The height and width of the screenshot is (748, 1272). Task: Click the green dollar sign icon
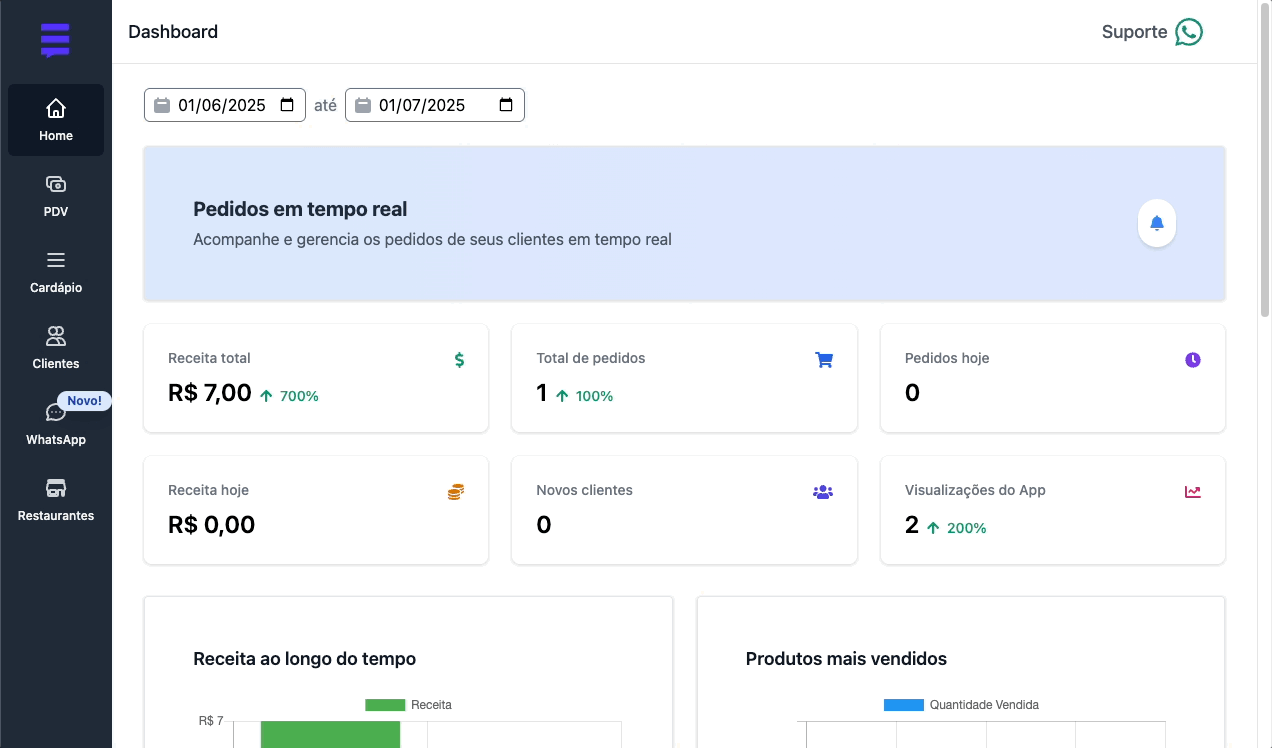pyautogui.click(x=459, y=360)
